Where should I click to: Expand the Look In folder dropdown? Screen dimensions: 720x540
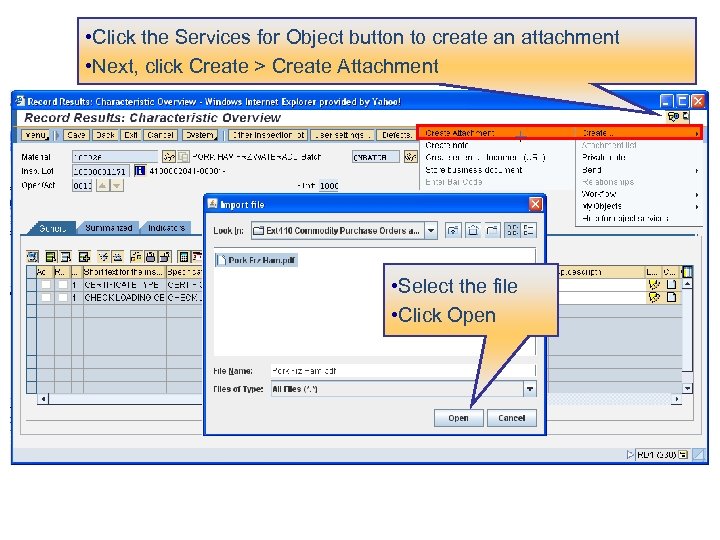click(431, 231)
